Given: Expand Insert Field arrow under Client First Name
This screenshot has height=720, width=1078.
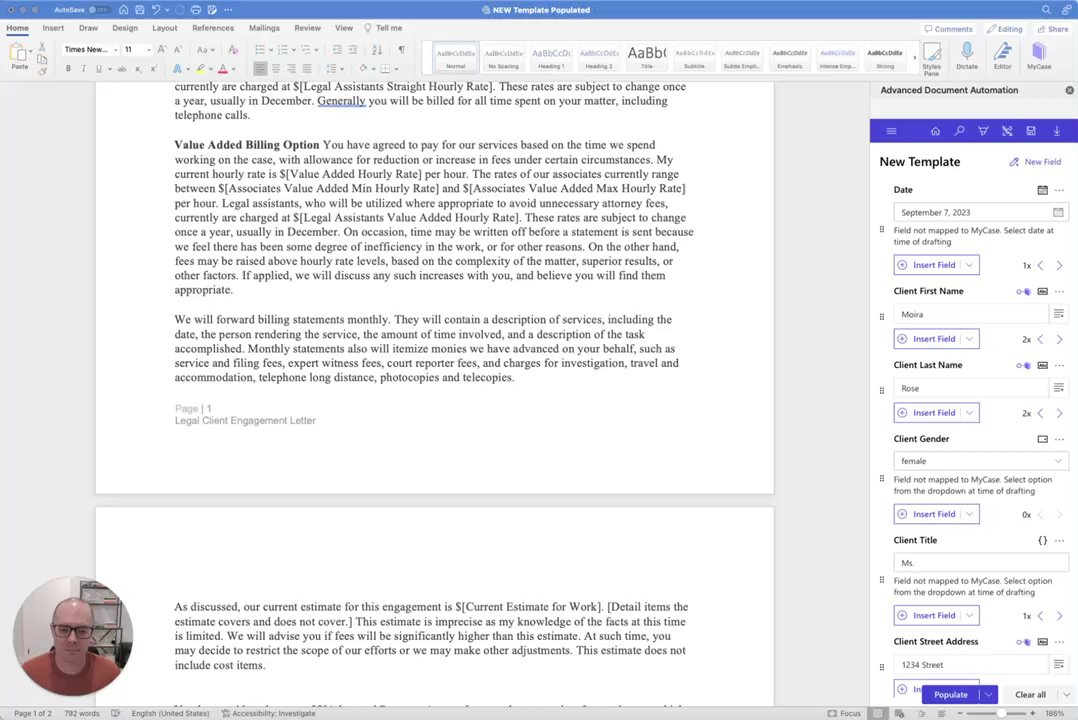Looking at the screenshot, I should tap(969, 339).
